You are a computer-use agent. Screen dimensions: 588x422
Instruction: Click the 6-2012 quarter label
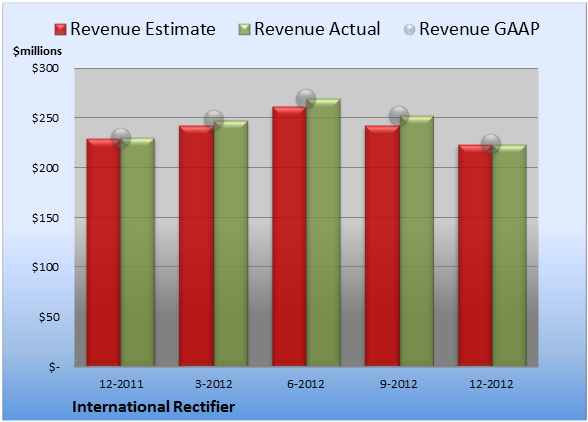(x=306, y=384)
